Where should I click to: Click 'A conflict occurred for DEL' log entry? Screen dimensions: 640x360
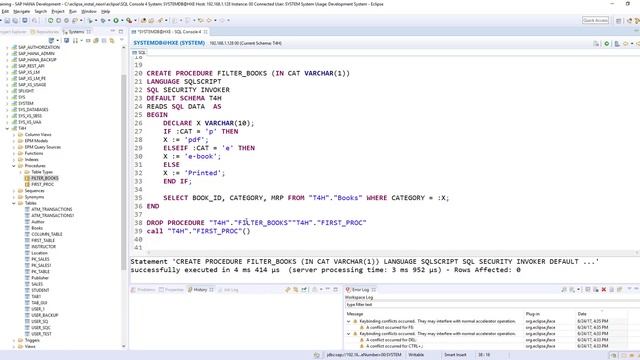391,340
